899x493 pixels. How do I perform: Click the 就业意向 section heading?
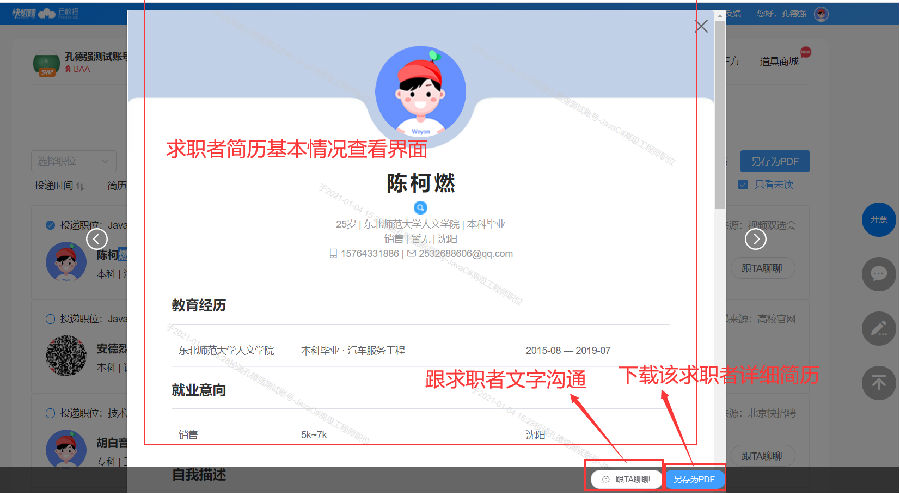199,390
